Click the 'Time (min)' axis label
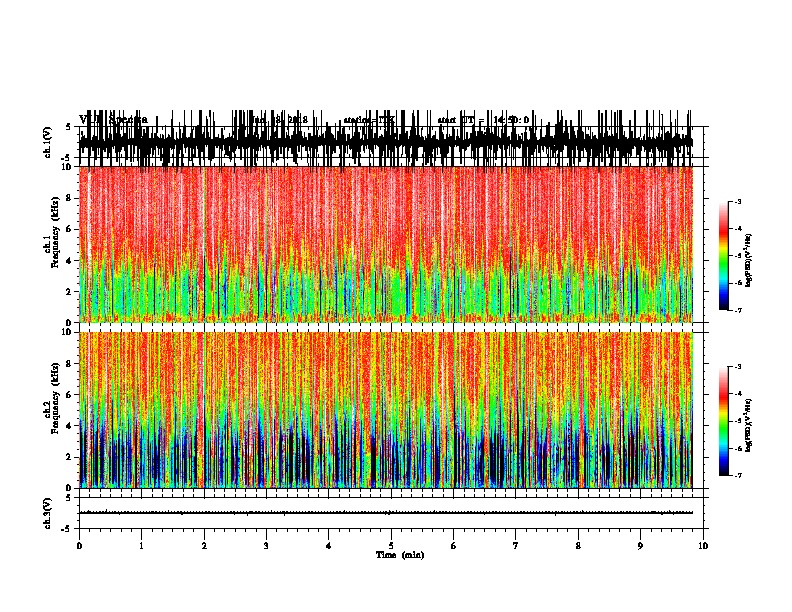The image size is (792, 612). (x=400, y=555)
